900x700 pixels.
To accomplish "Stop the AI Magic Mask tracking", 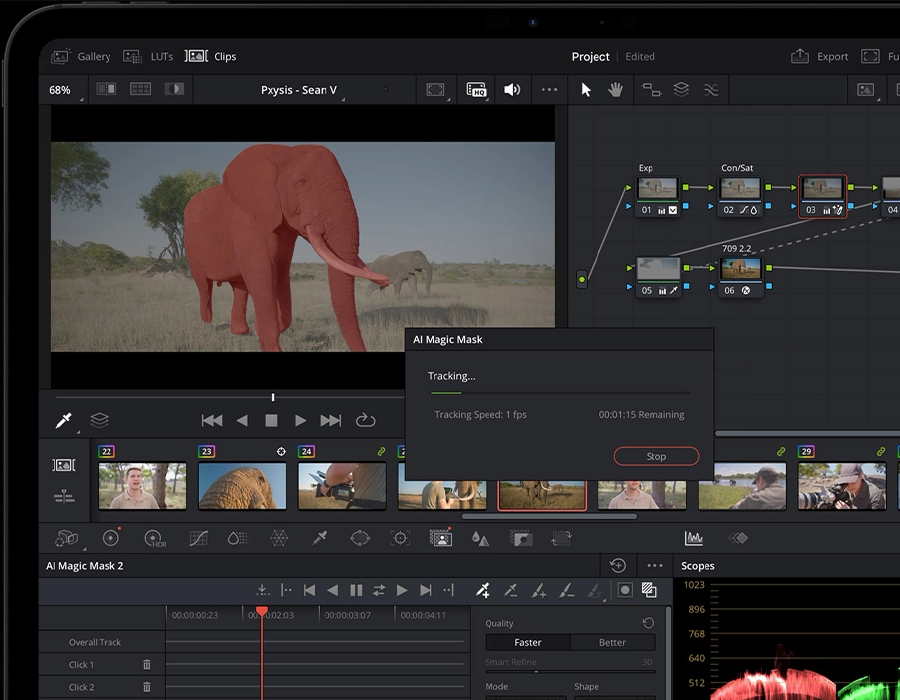I will [x=656, y=456].
